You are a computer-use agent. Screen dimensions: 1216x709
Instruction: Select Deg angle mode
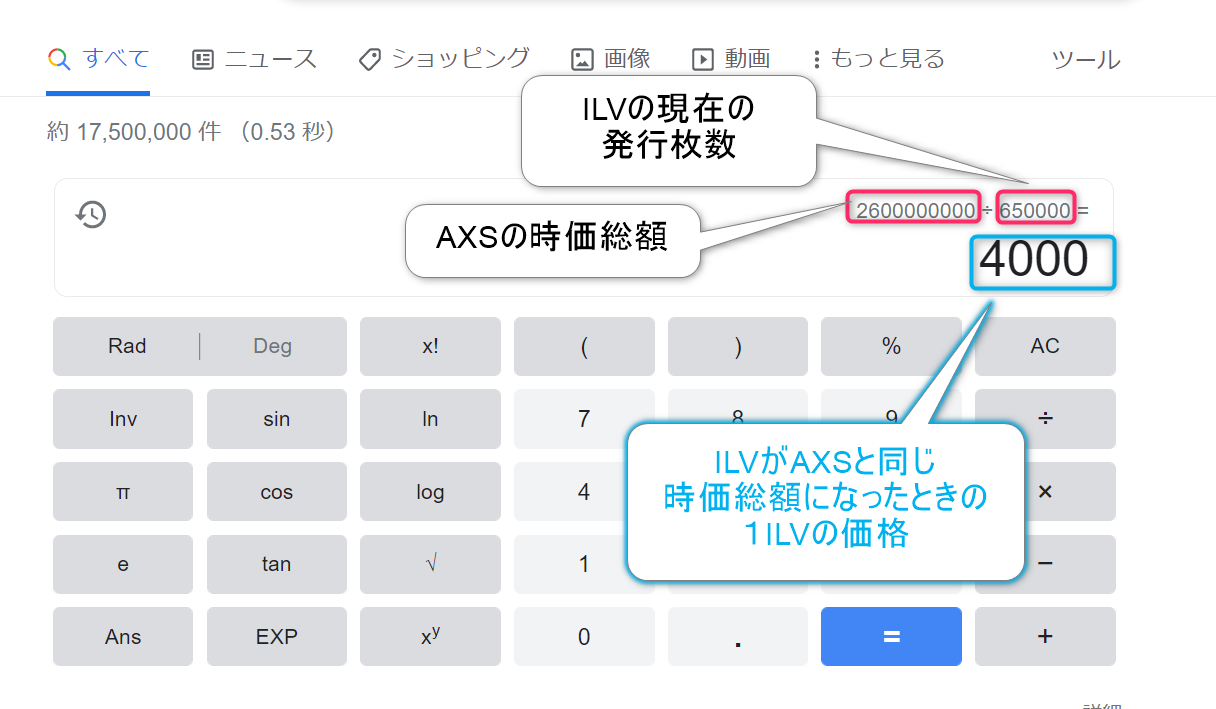pyautogui.click(x=273, y=346)
